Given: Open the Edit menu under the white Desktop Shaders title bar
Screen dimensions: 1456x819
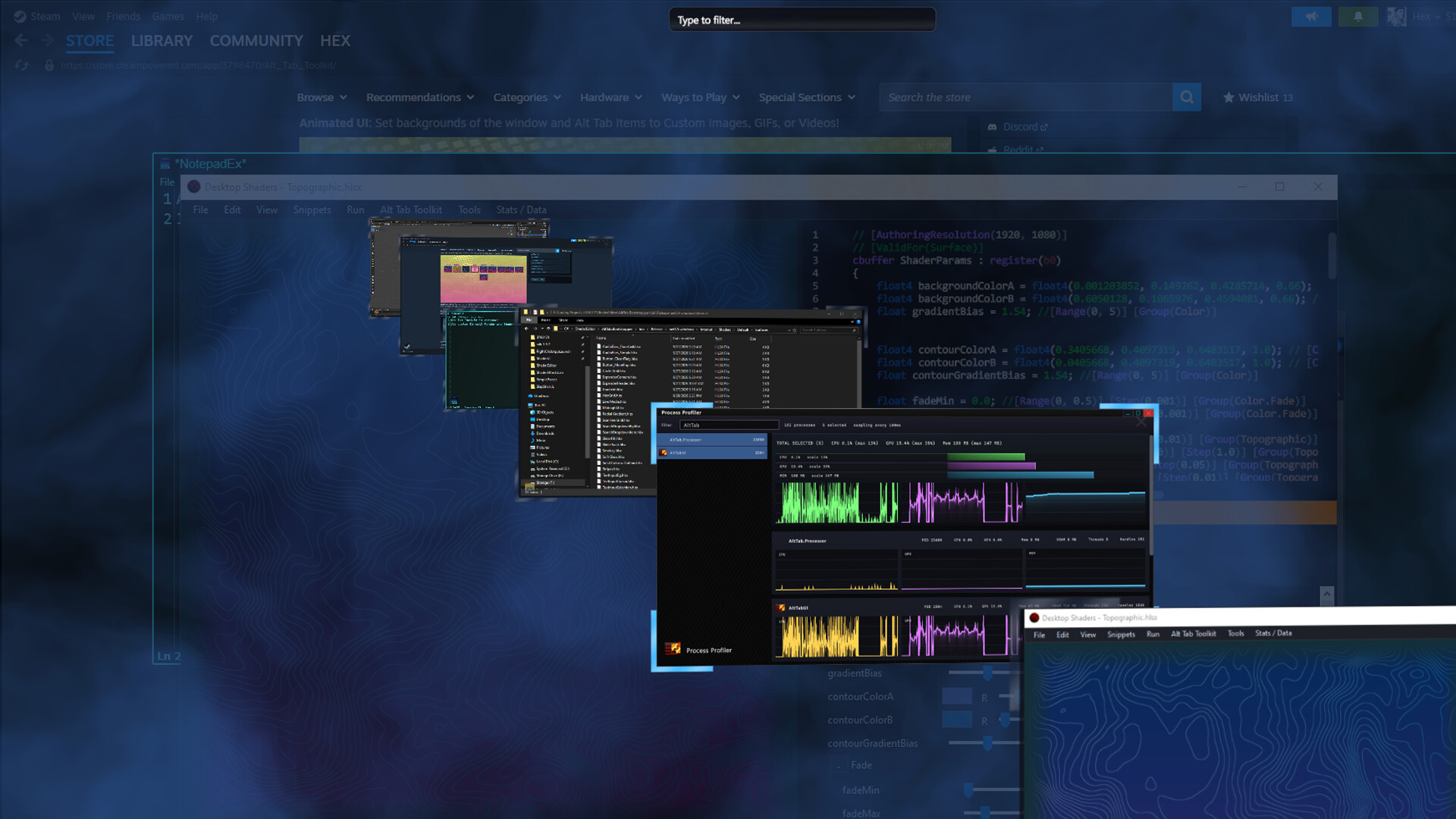Looking at the screenshot, I should tap(1062, 635).
